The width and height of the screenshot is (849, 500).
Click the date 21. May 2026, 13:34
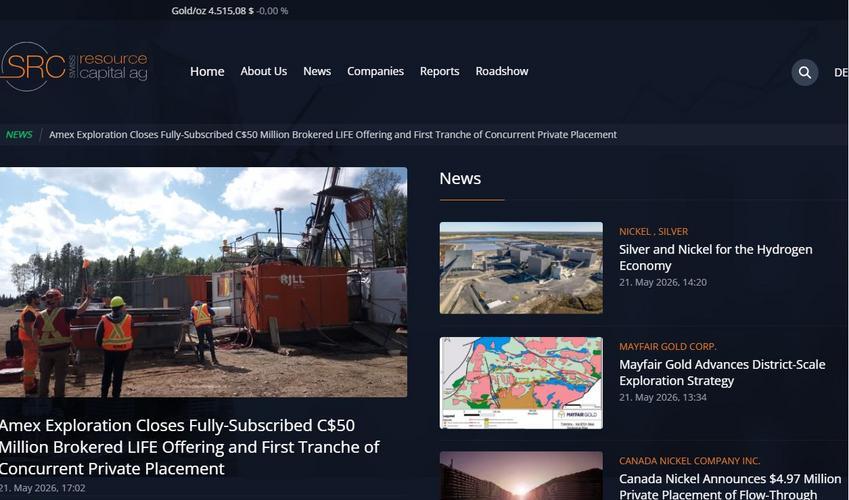(663, 398)
